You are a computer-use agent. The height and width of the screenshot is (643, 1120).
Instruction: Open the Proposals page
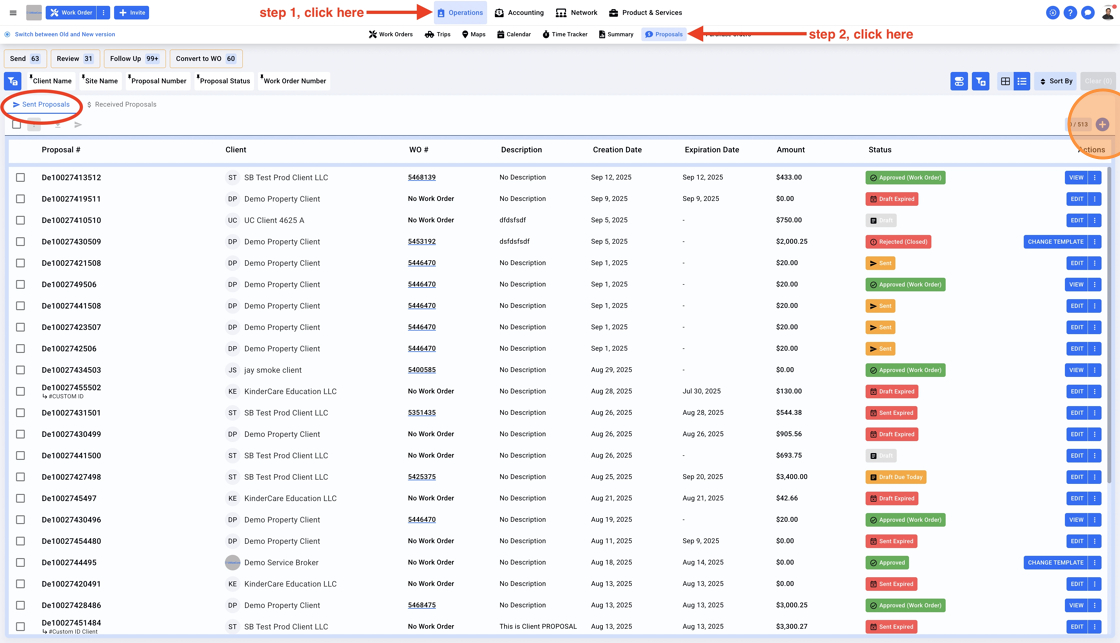pos(664,34)
